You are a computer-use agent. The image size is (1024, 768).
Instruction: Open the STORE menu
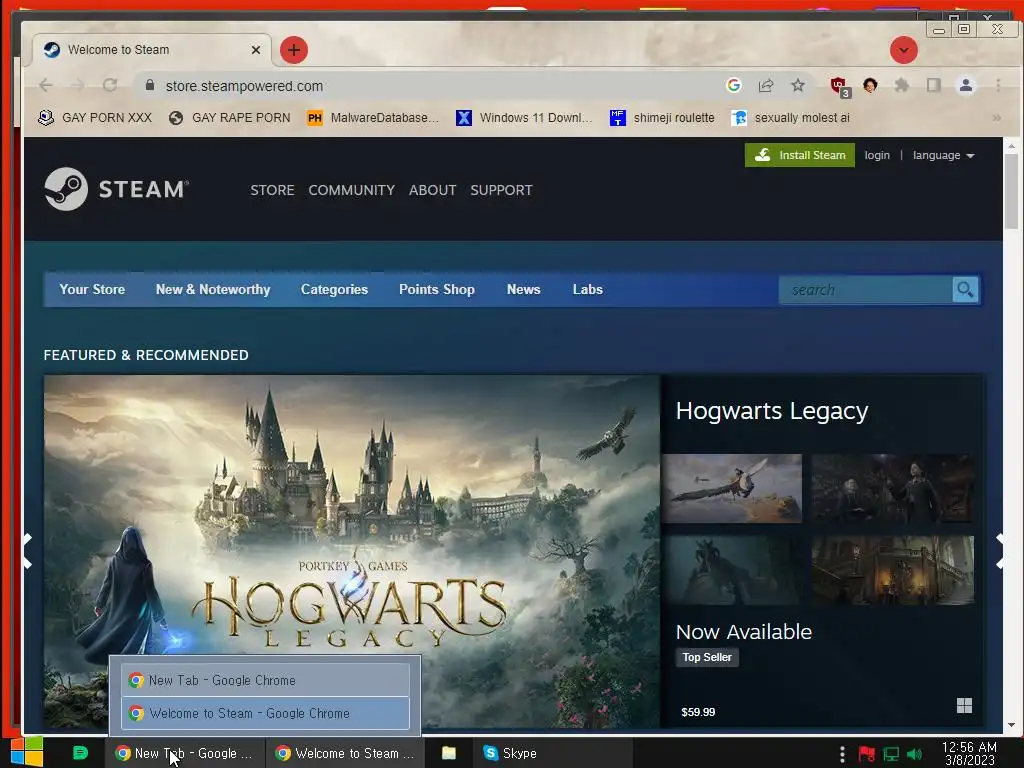point(272,190)
